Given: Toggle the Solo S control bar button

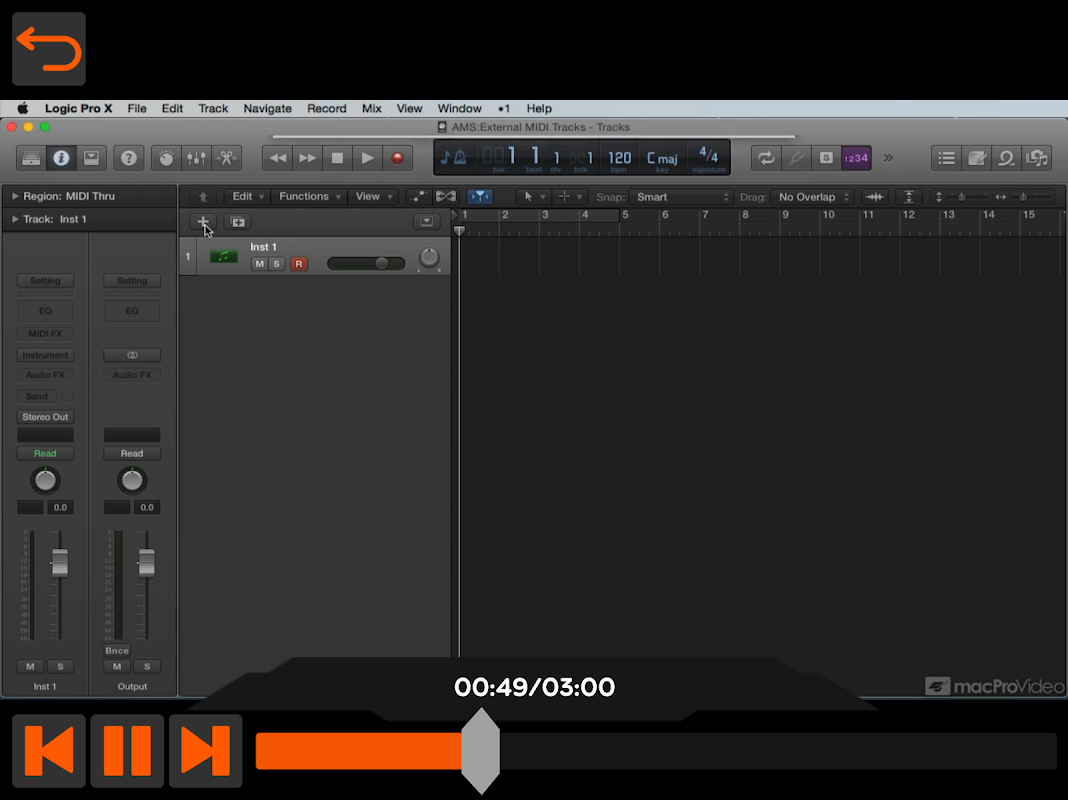Looking at the screenshot, I should 826,158.
